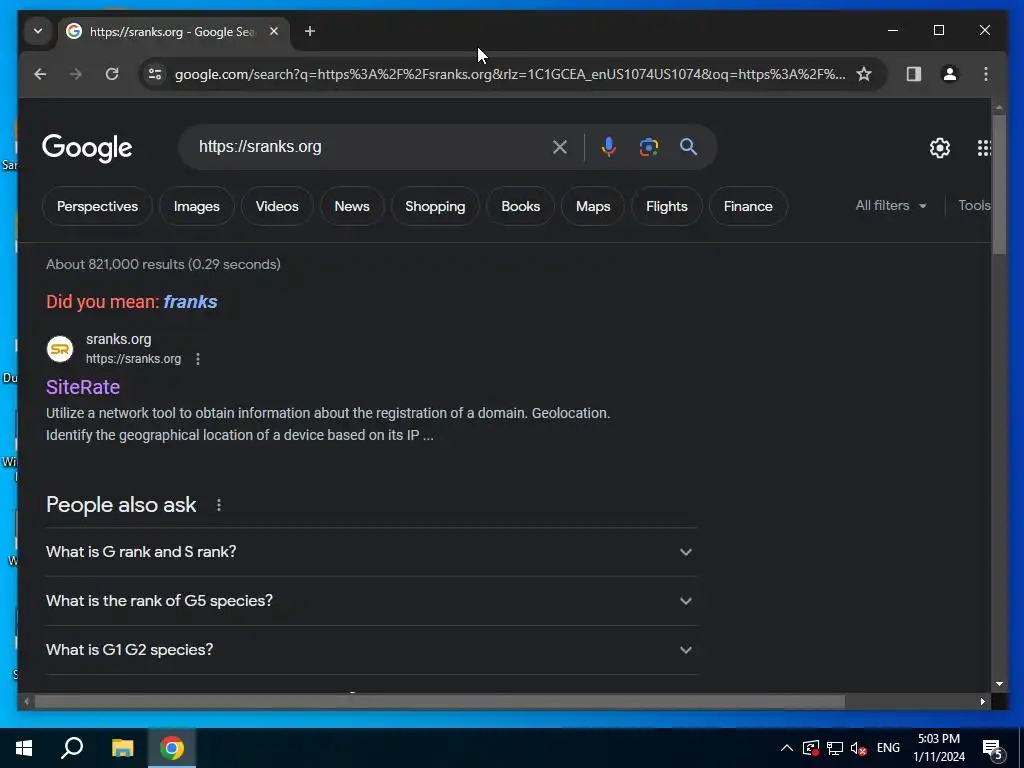Switch to Videos results

point(277,206)
